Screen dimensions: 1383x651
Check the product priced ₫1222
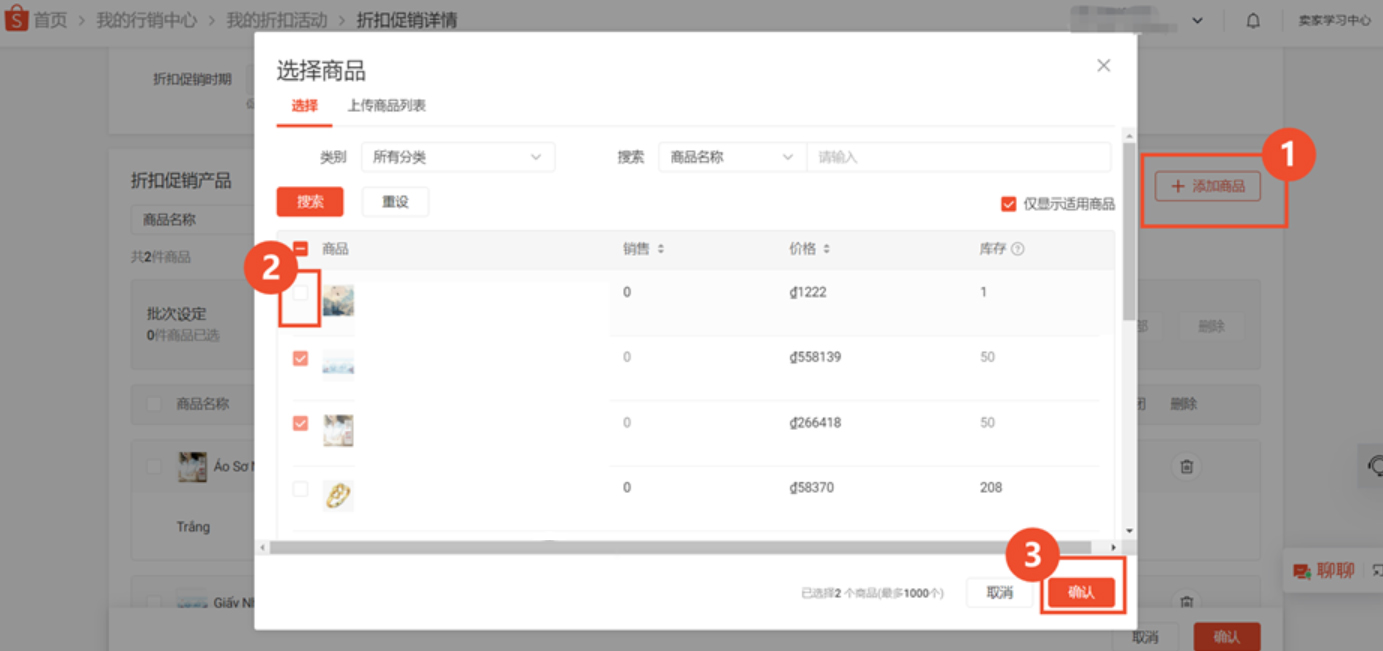[x=300, y=293]
